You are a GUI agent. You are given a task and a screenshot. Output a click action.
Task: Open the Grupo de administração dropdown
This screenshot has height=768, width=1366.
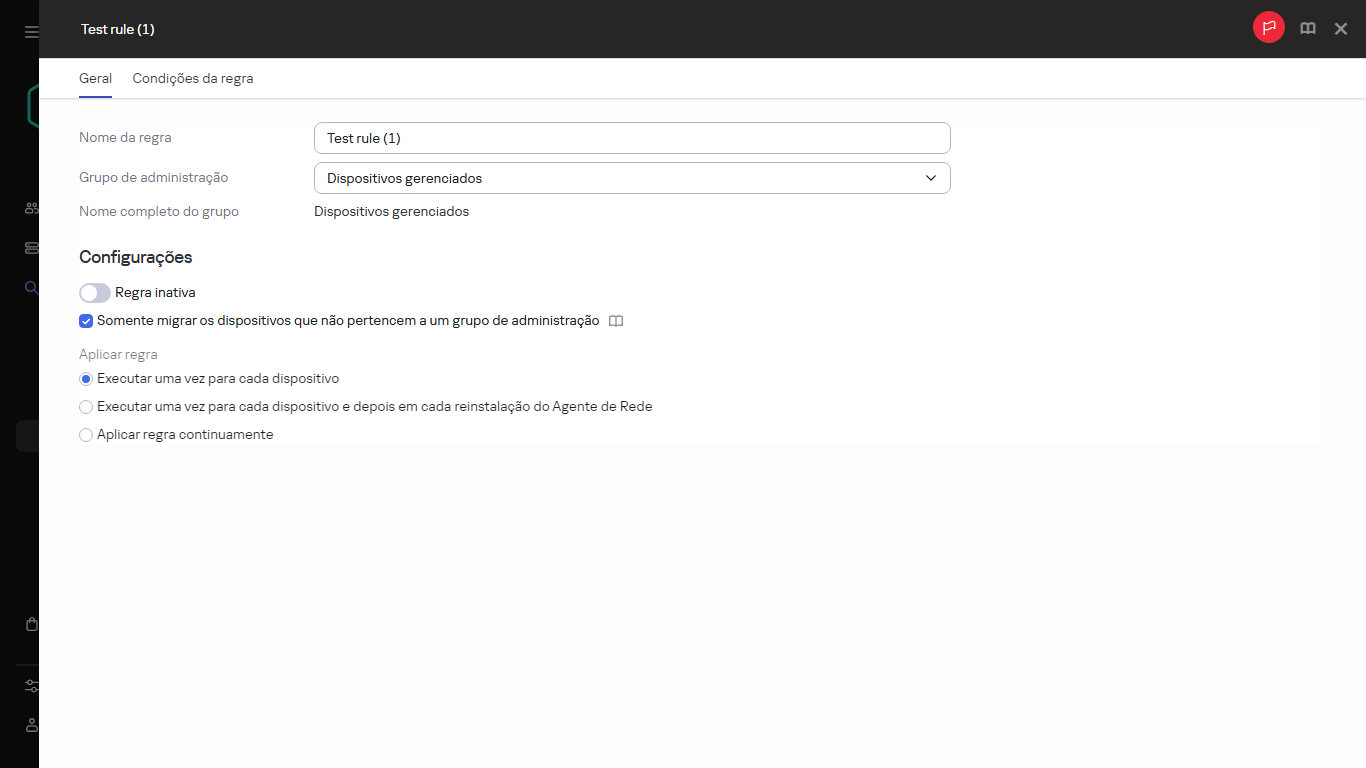tap(632, 177)
